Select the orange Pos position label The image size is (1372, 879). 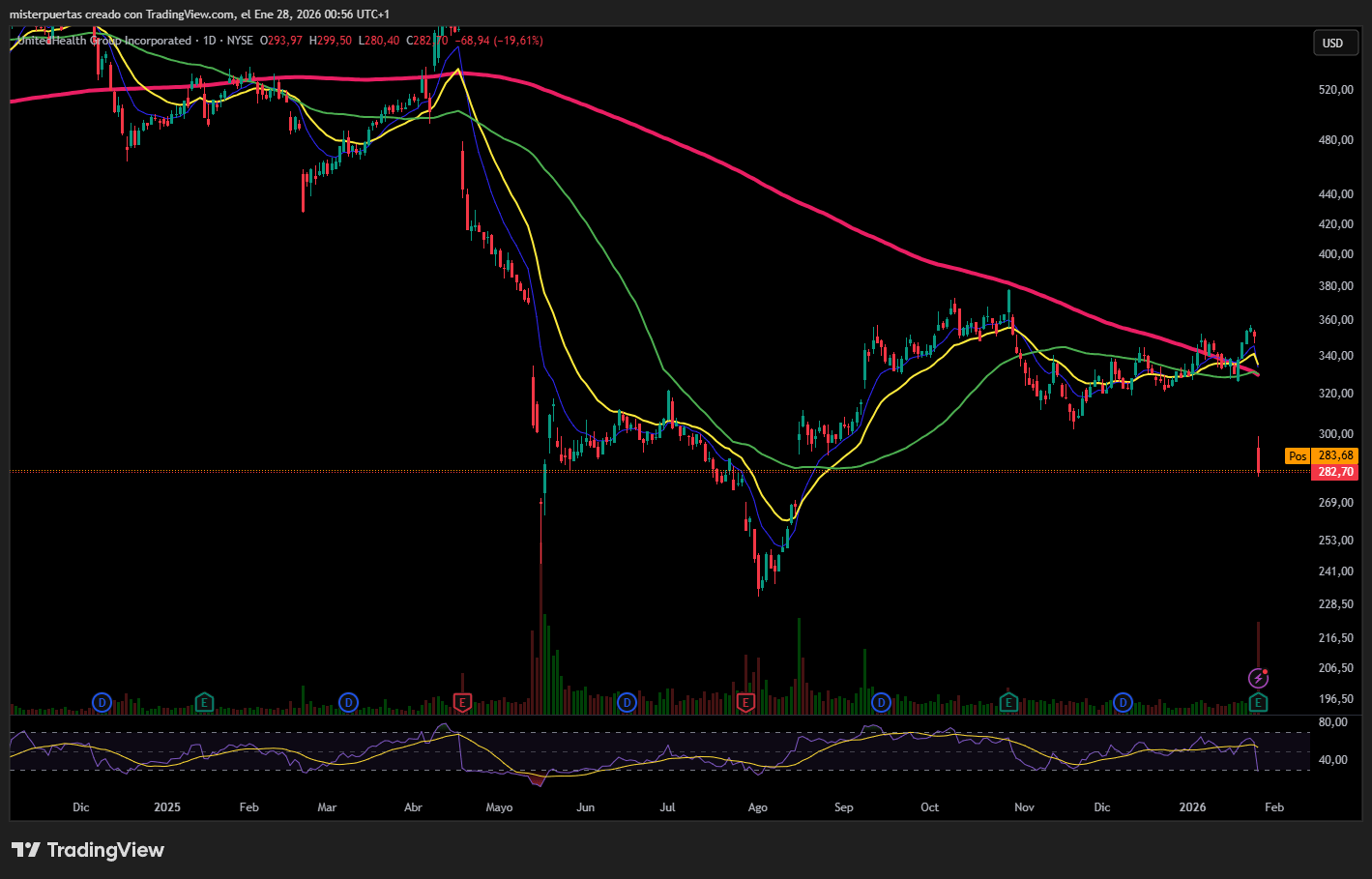click(x=1298, y=455)
